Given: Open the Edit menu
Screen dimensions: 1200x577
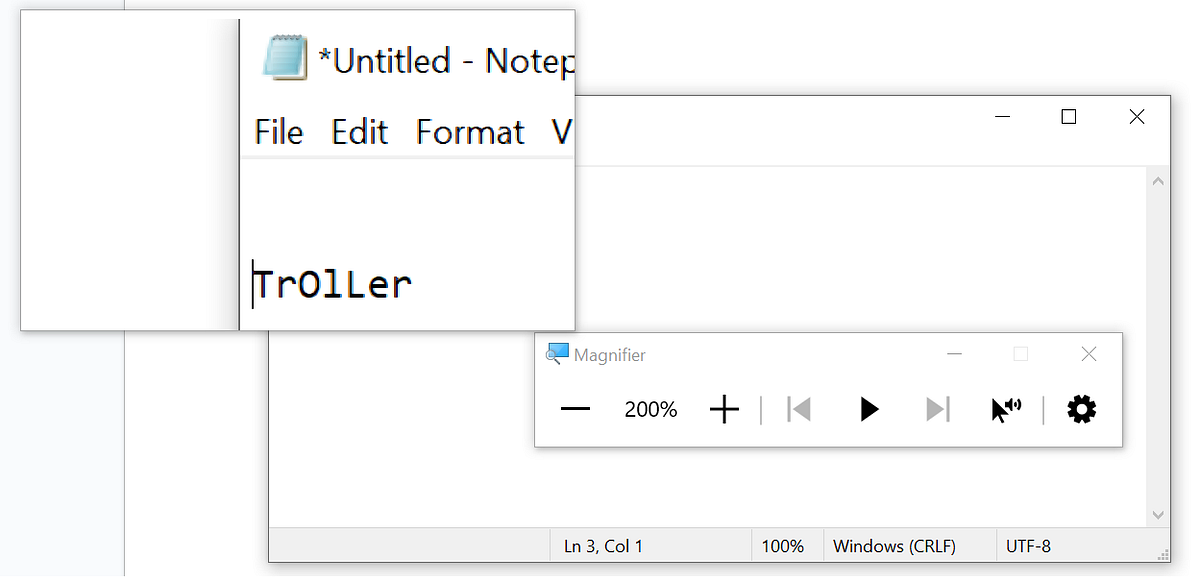Looking at the screenshot, I should coord(358,131).
